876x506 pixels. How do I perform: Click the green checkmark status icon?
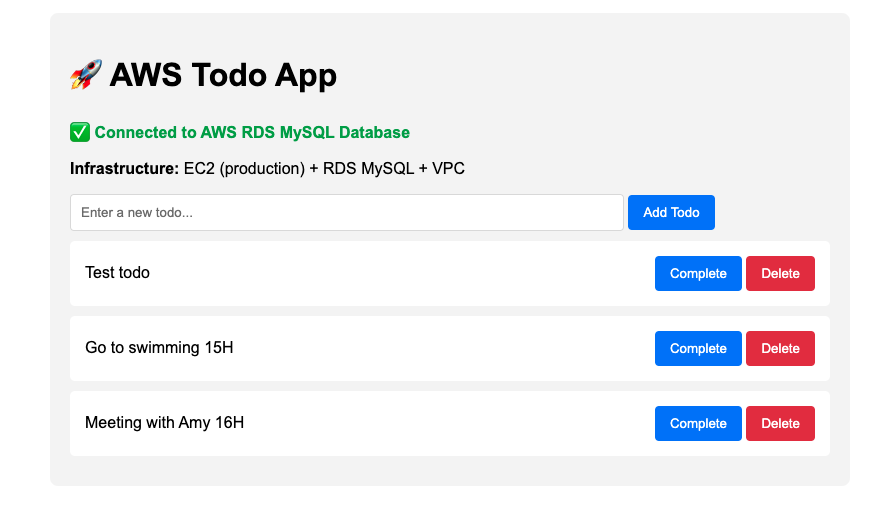(x=80, y=132)
